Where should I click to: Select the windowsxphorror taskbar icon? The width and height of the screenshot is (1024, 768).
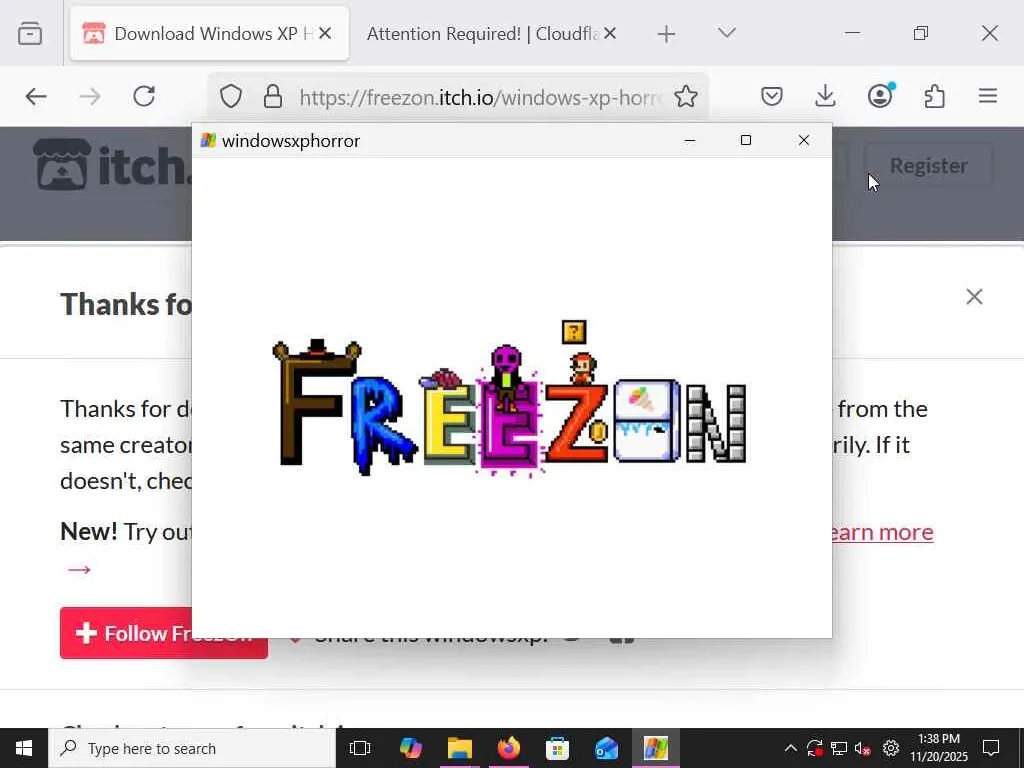pyautogui.click(x=656, y=748)
